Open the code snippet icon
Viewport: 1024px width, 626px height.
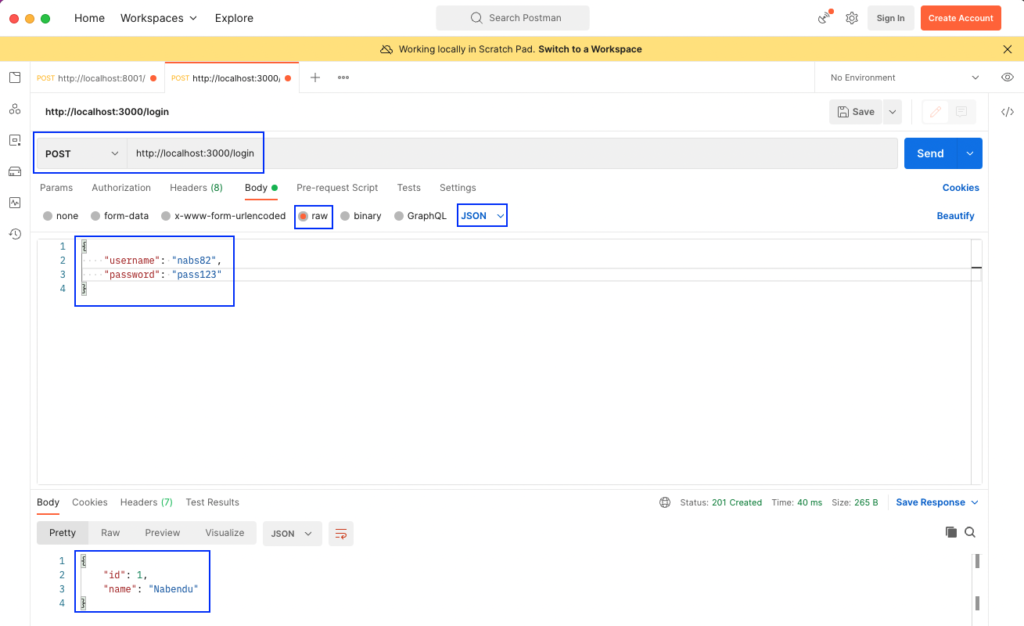pyautogui.click(x=1007, y=112)
